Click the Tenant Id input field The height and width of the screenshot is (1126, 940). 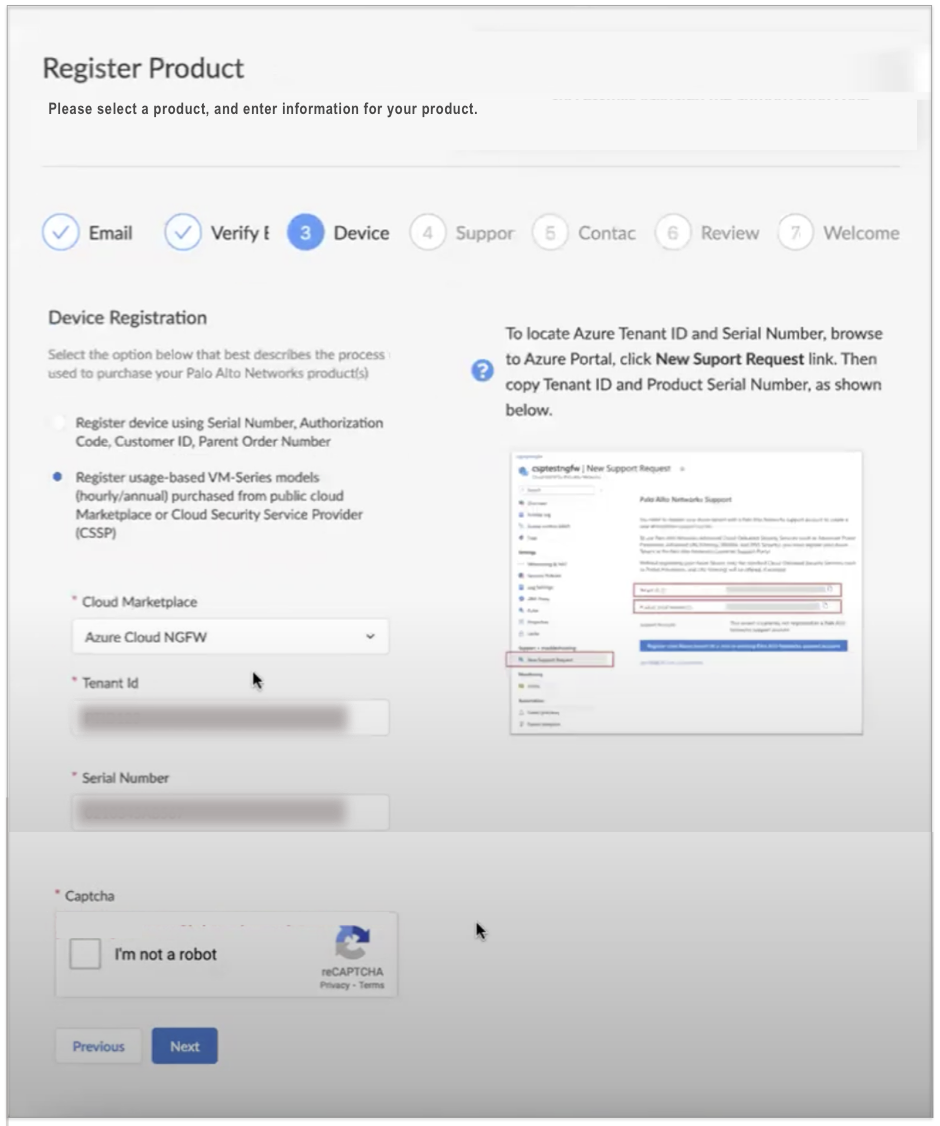230,716
